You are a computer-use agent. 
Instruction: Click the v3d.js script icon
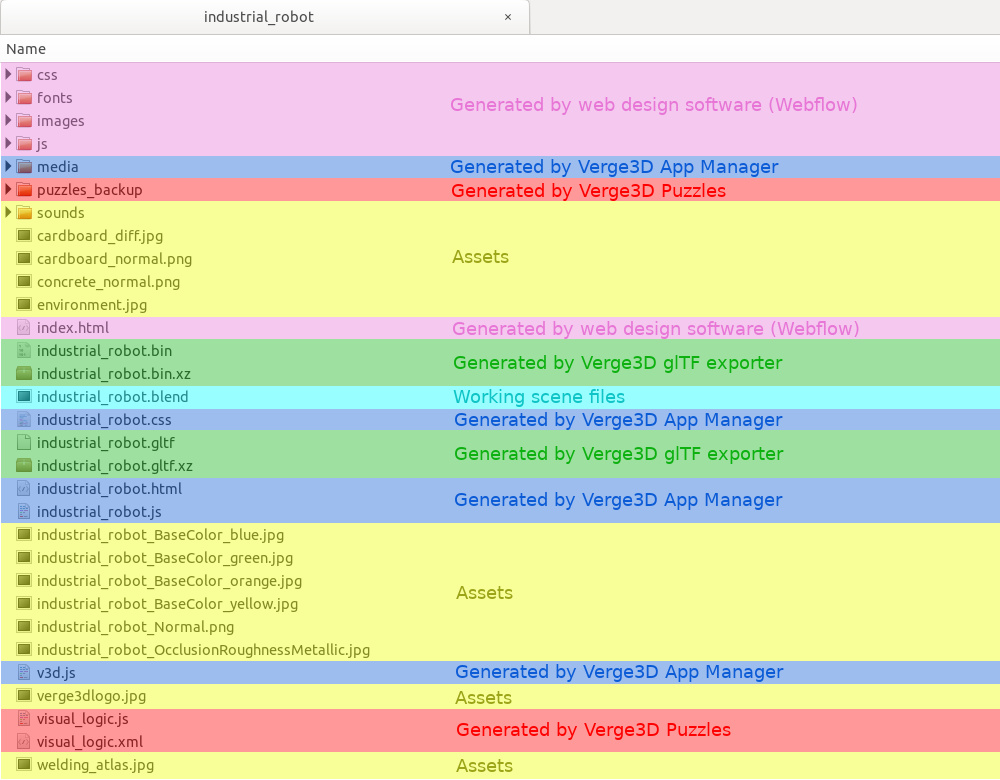click(24, 673)
